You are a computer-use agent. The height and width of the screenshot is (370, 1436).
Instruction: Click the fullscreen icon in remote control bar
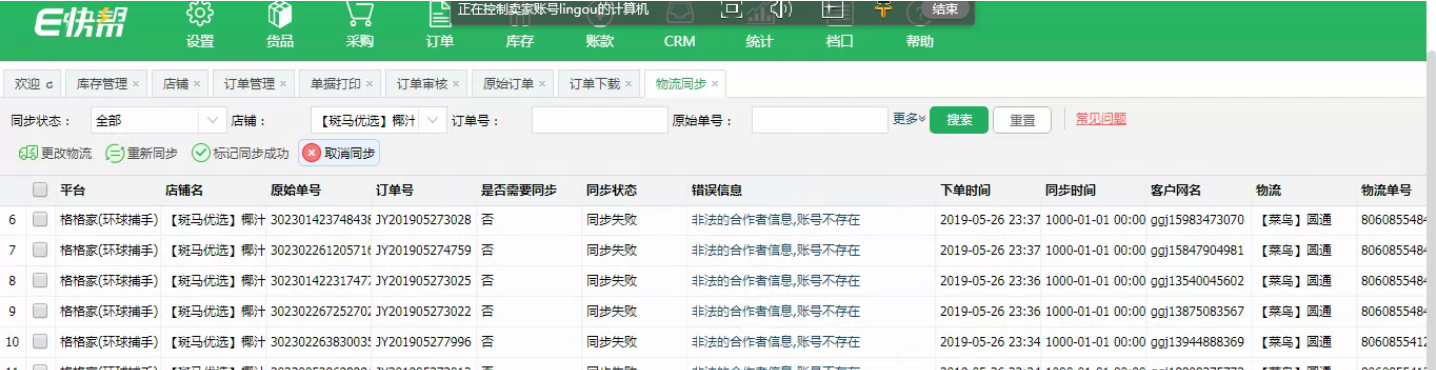click(731, 9)
